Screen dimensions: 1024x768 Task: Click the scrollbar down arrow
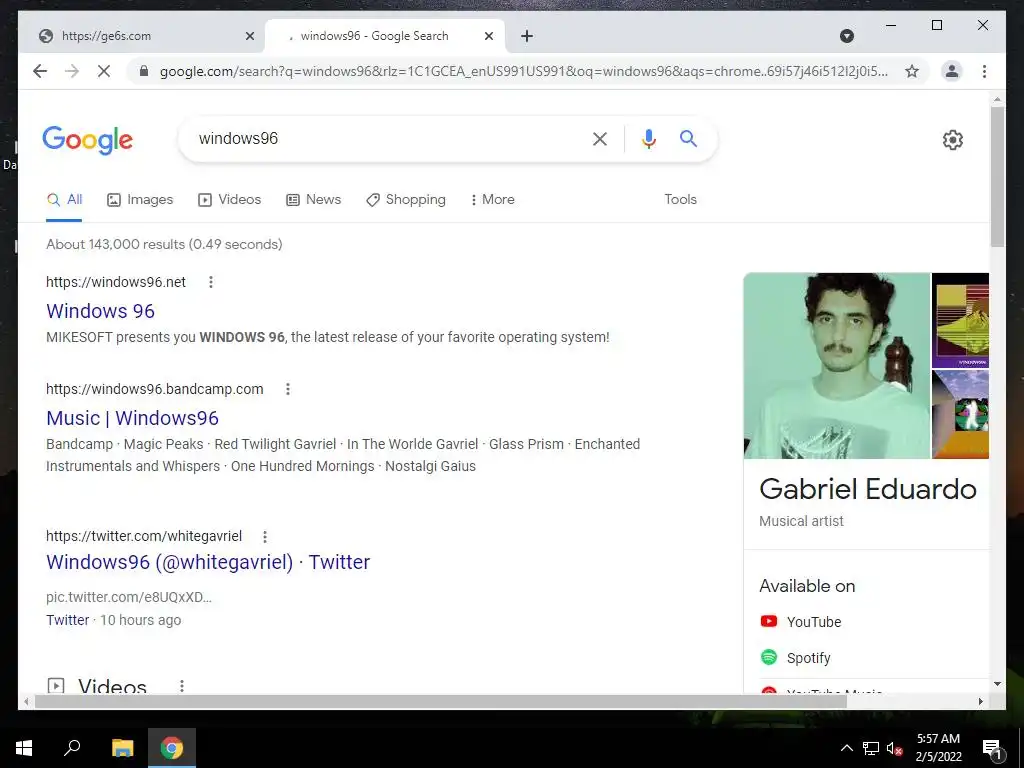[997, 684]
